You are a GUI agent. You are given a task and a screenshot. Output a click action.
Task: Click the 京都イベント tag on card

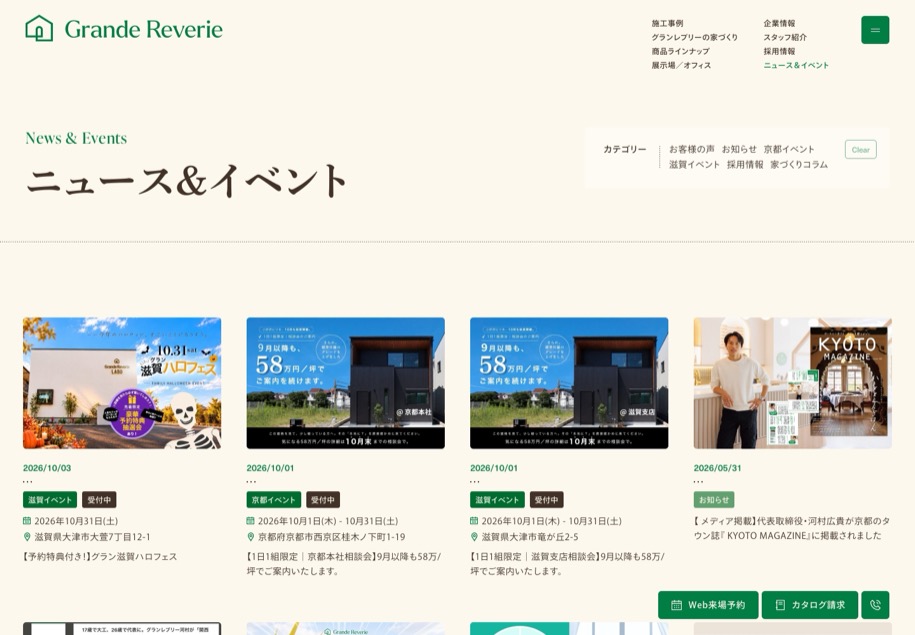tap(274, 500)
